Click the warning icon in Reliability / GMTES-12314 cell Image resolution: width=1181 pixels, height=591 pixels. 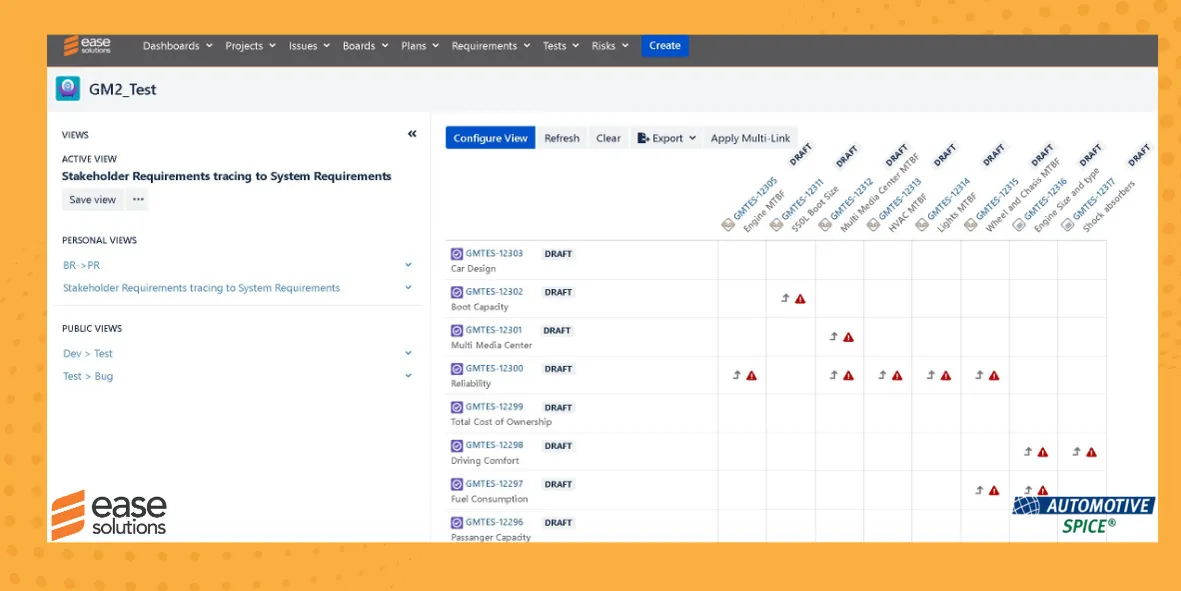(x=945, y=376)
